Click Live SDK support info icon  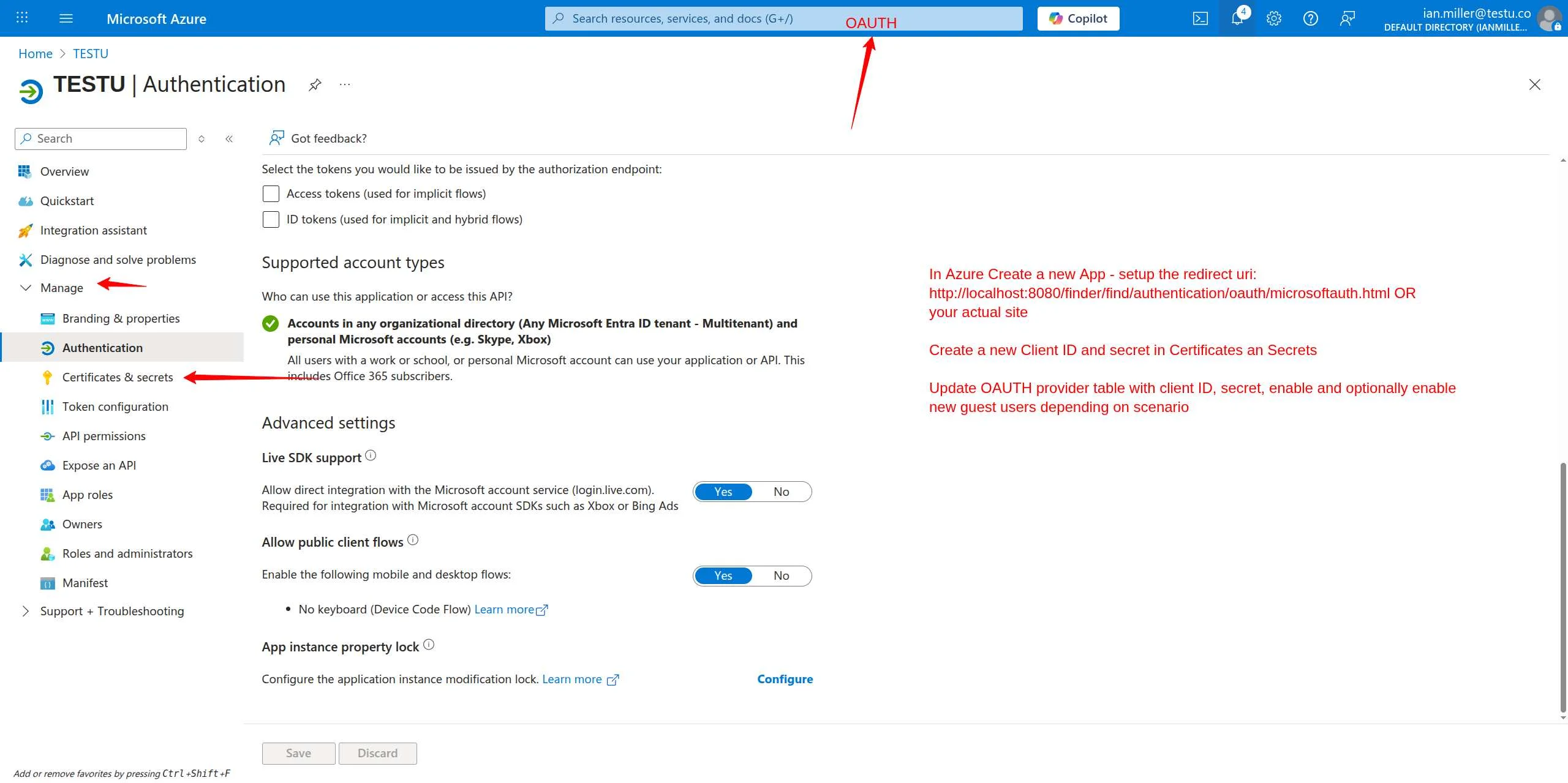(x=371, y=455)
